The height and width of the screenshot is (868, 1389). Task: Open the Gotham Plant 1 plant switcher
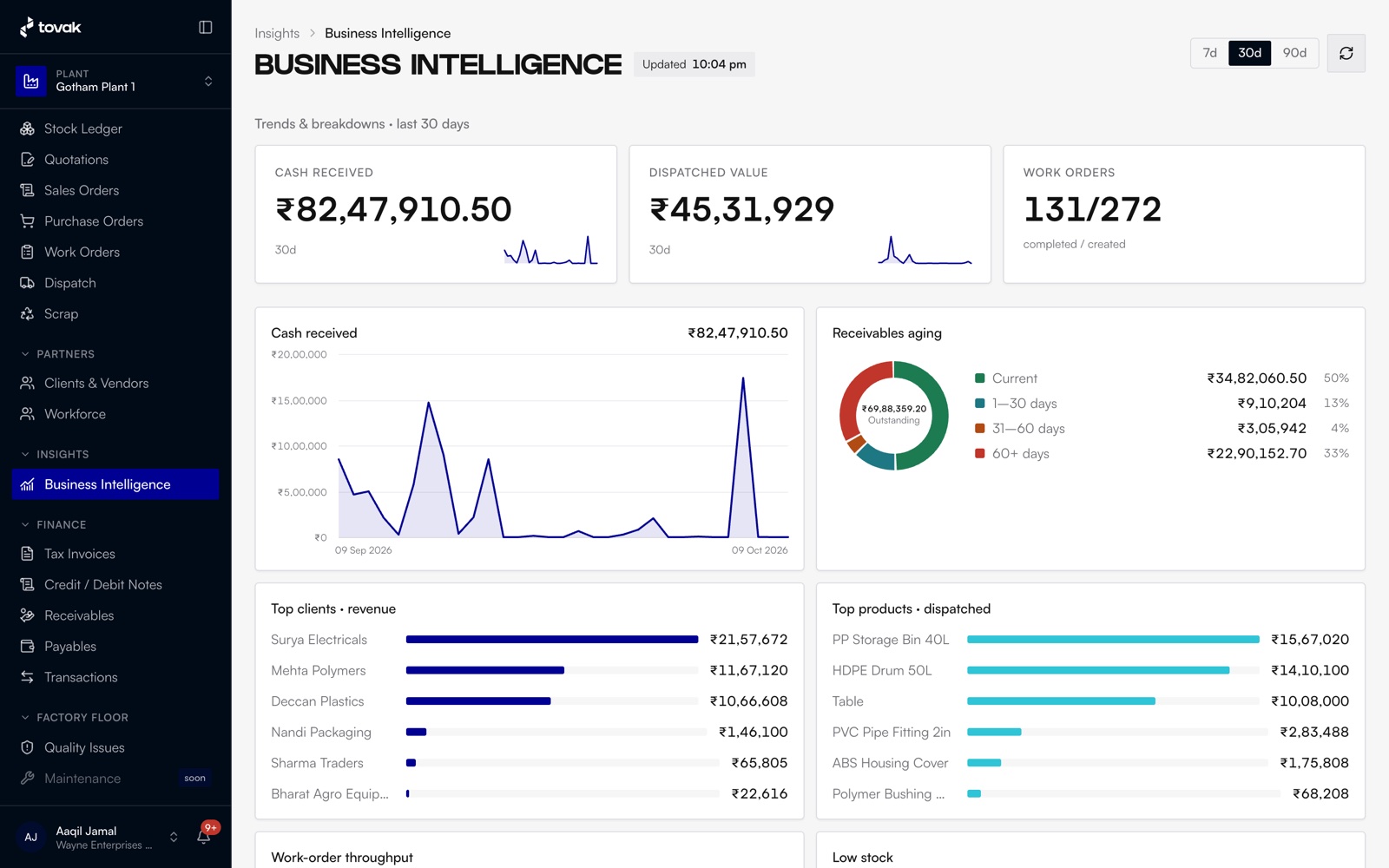[x=115, y=81]
